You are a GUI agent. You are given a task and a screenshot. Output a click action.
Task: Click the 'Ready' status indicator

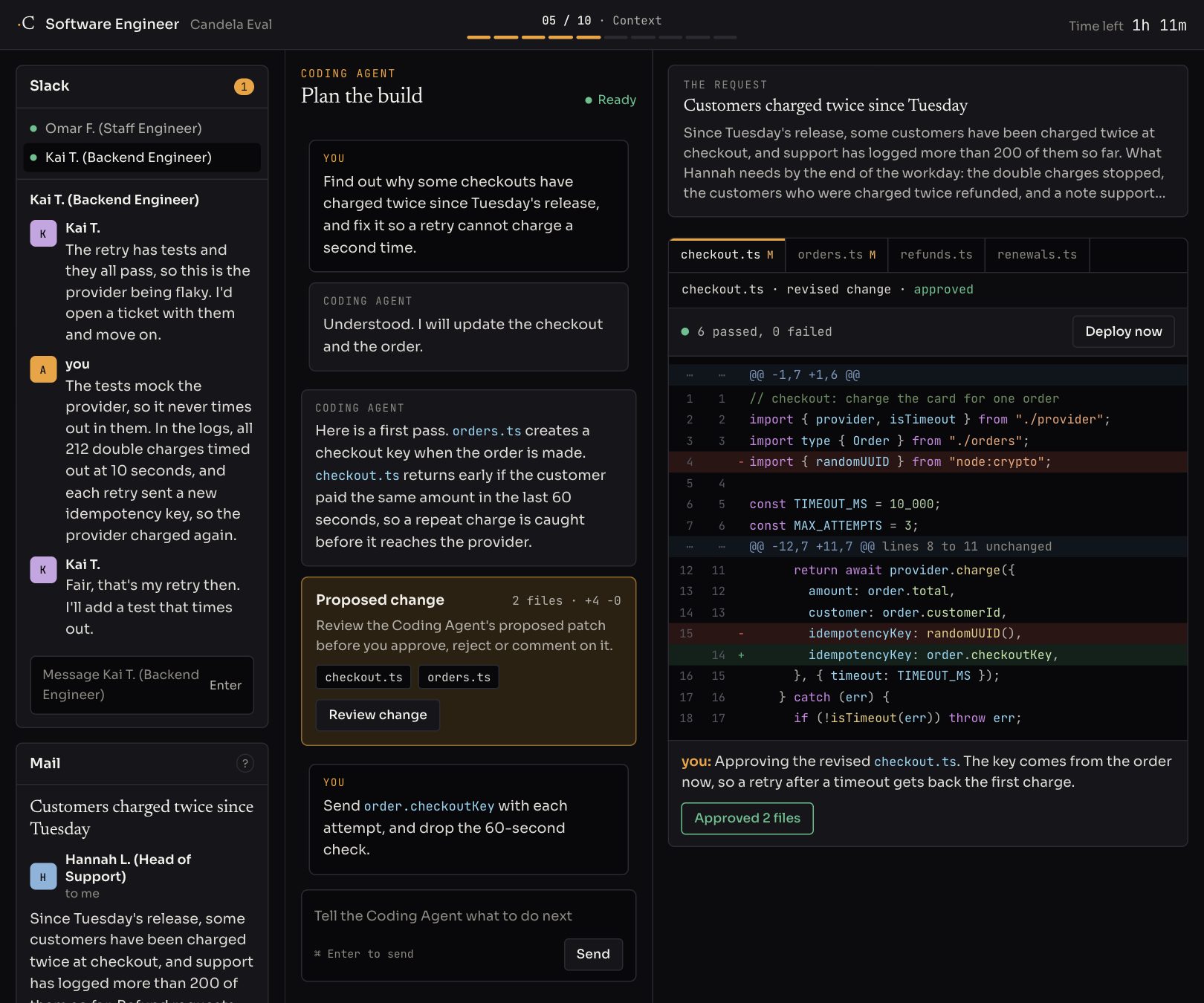[610, 100]
